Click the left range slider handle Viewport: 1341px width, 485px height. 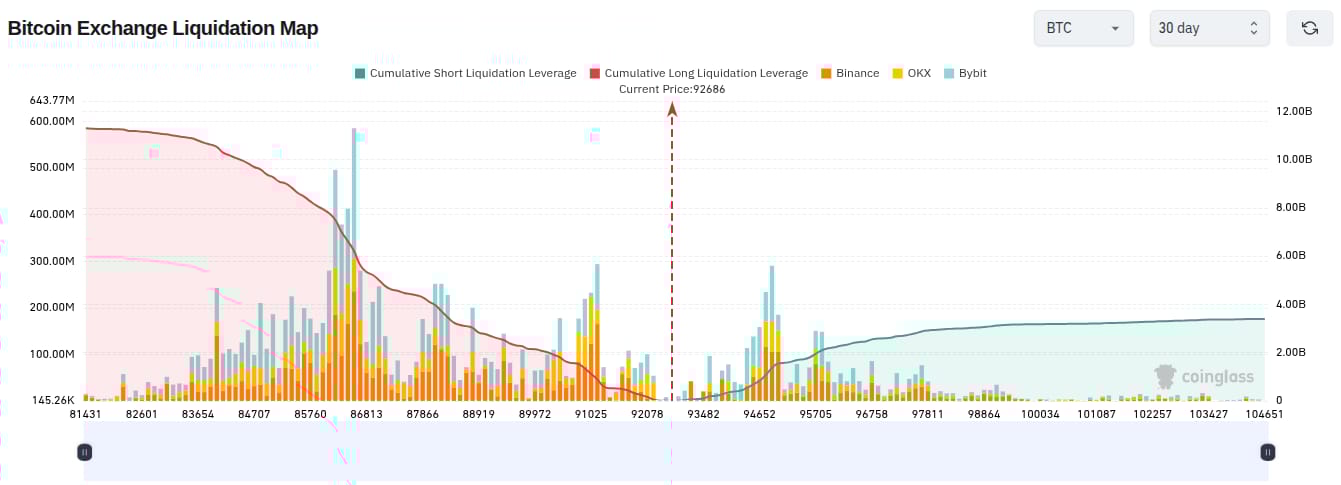click(85, 452)
